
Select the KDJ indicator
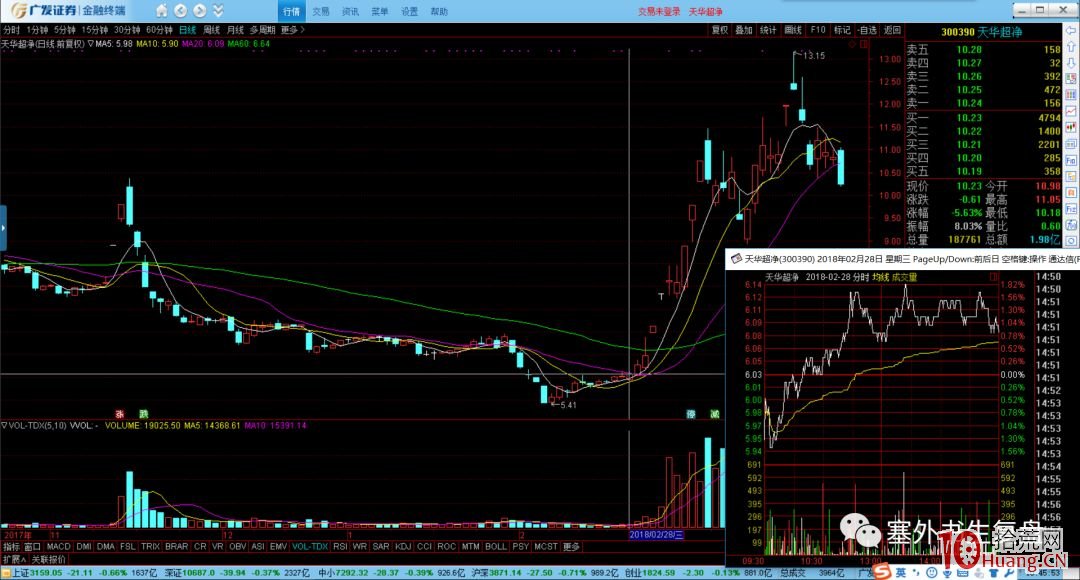pyautogui.click(x=403, y=546)
